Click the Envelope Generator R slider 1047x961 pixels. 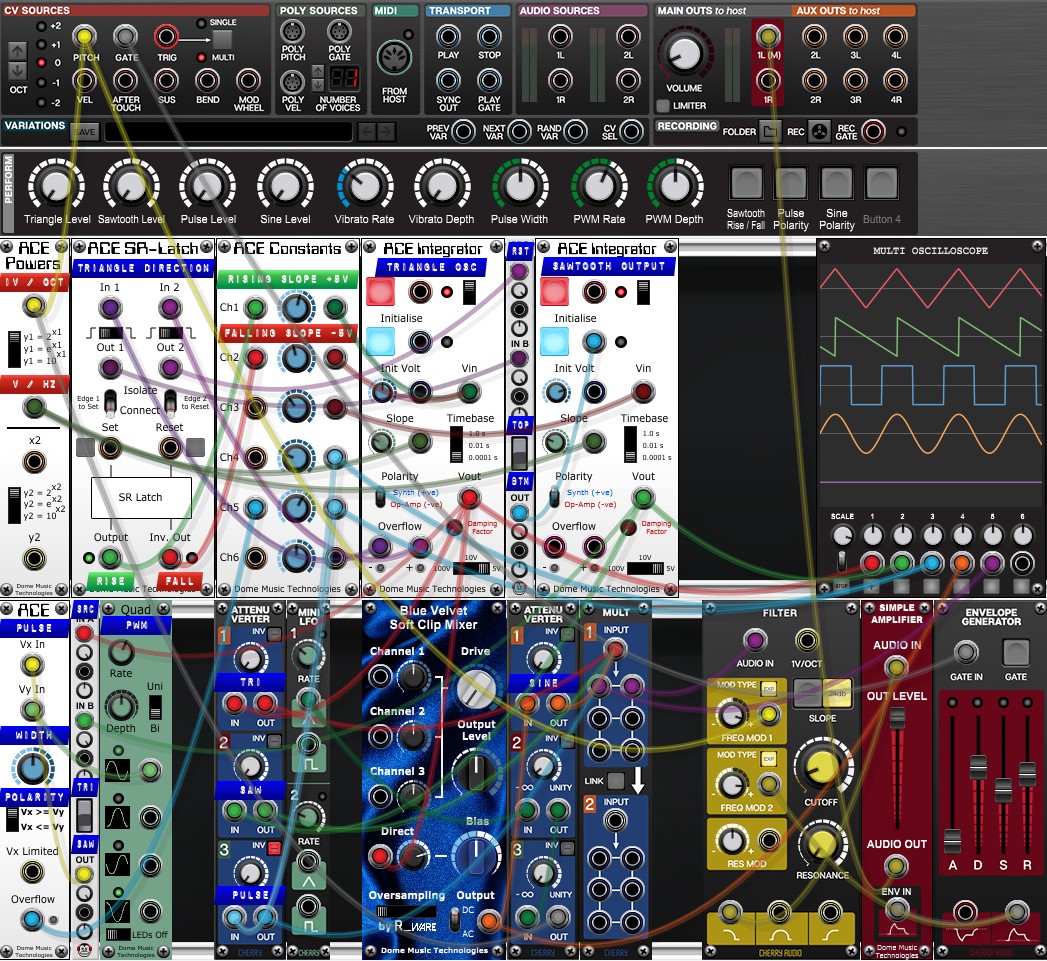coord(1028,774)
